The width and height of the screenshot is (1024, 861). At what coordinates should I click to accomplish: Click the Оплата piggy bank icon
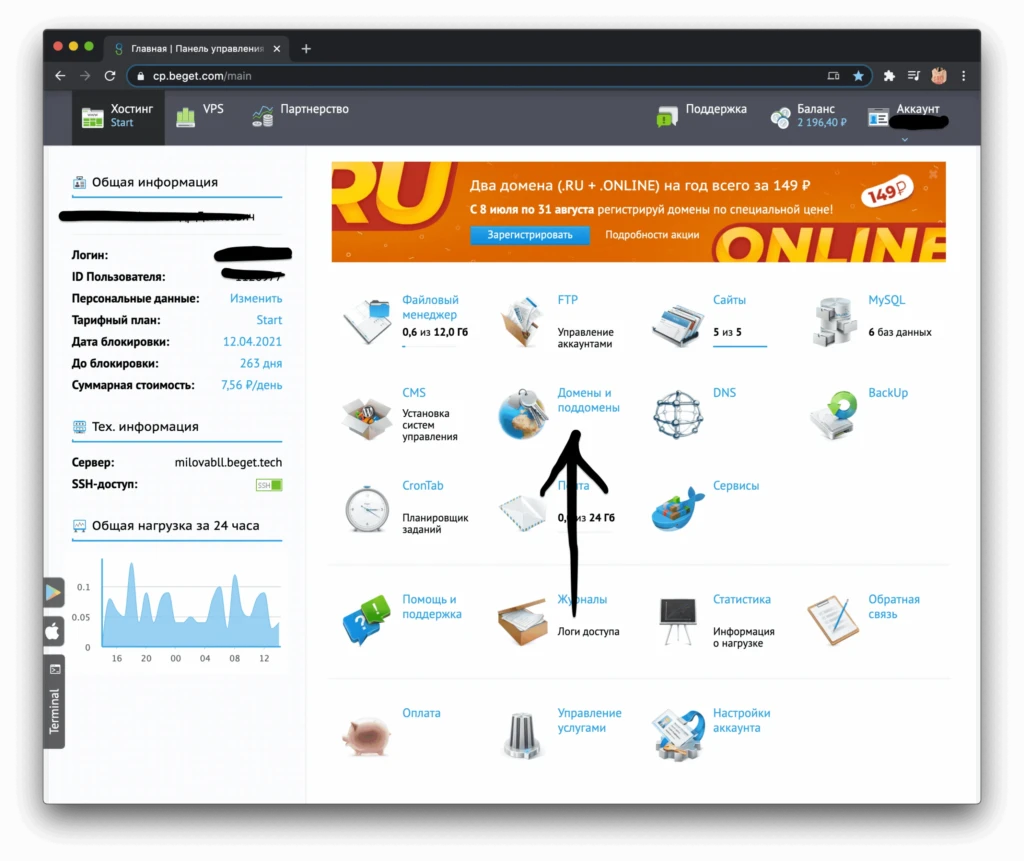[x=366, y=736]
